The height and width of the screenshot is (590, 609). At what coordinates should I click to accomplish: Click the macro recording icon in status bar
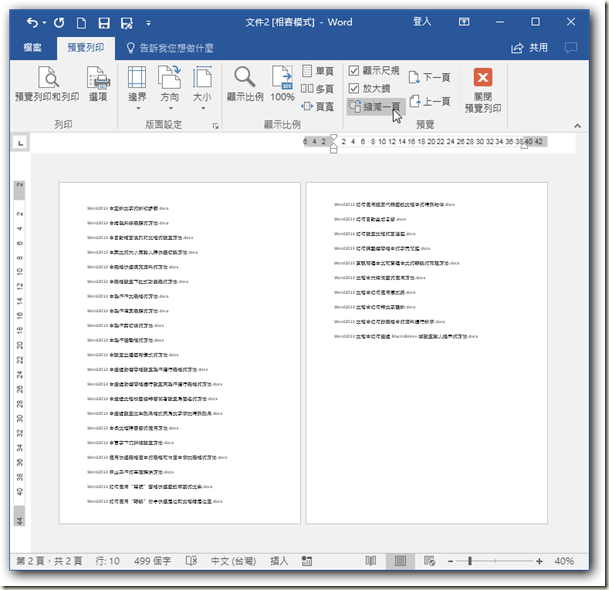pos(307,560)
